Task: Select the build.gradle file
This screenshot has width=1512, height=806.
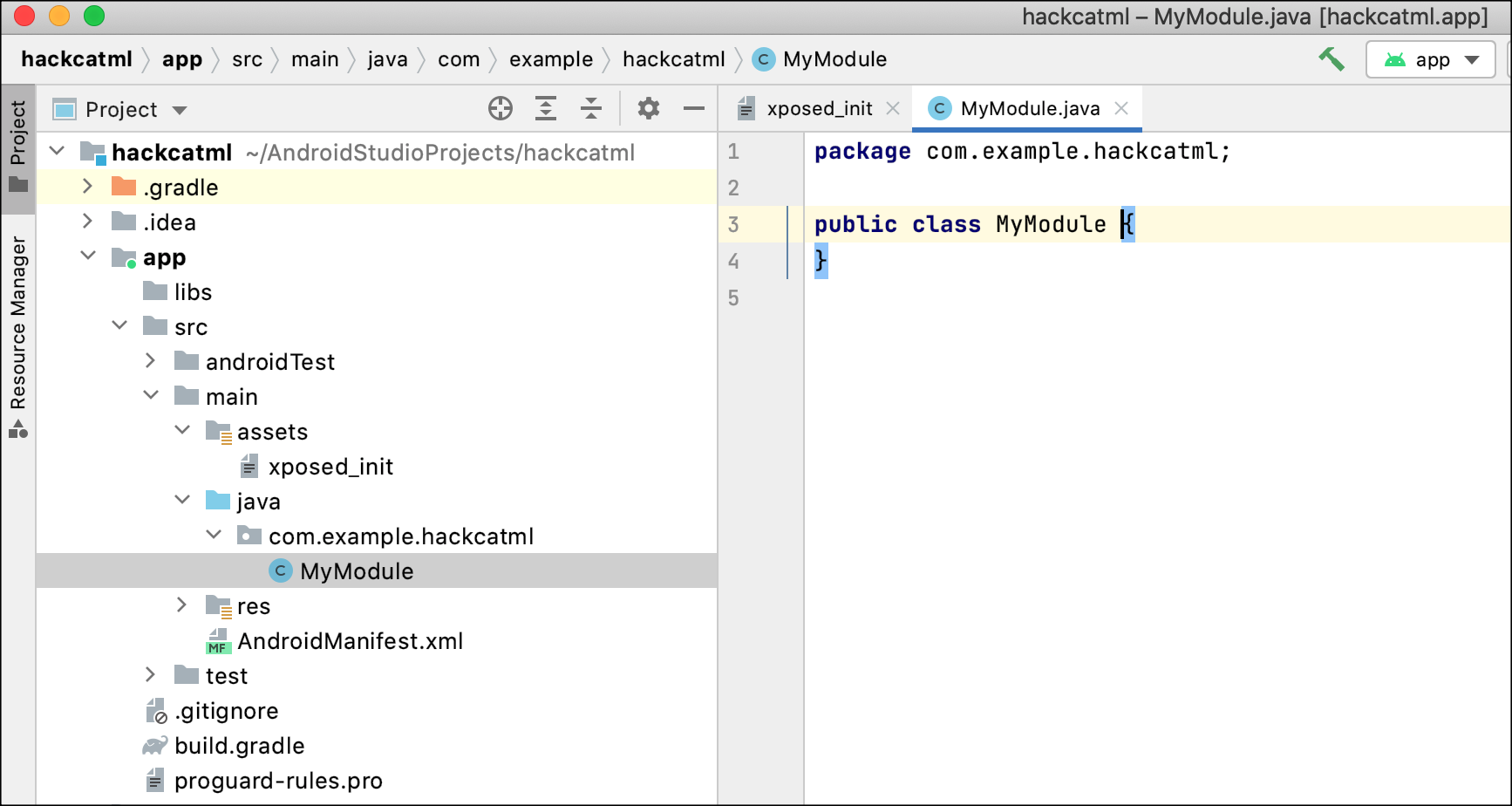Action: [x=240, y=746]
